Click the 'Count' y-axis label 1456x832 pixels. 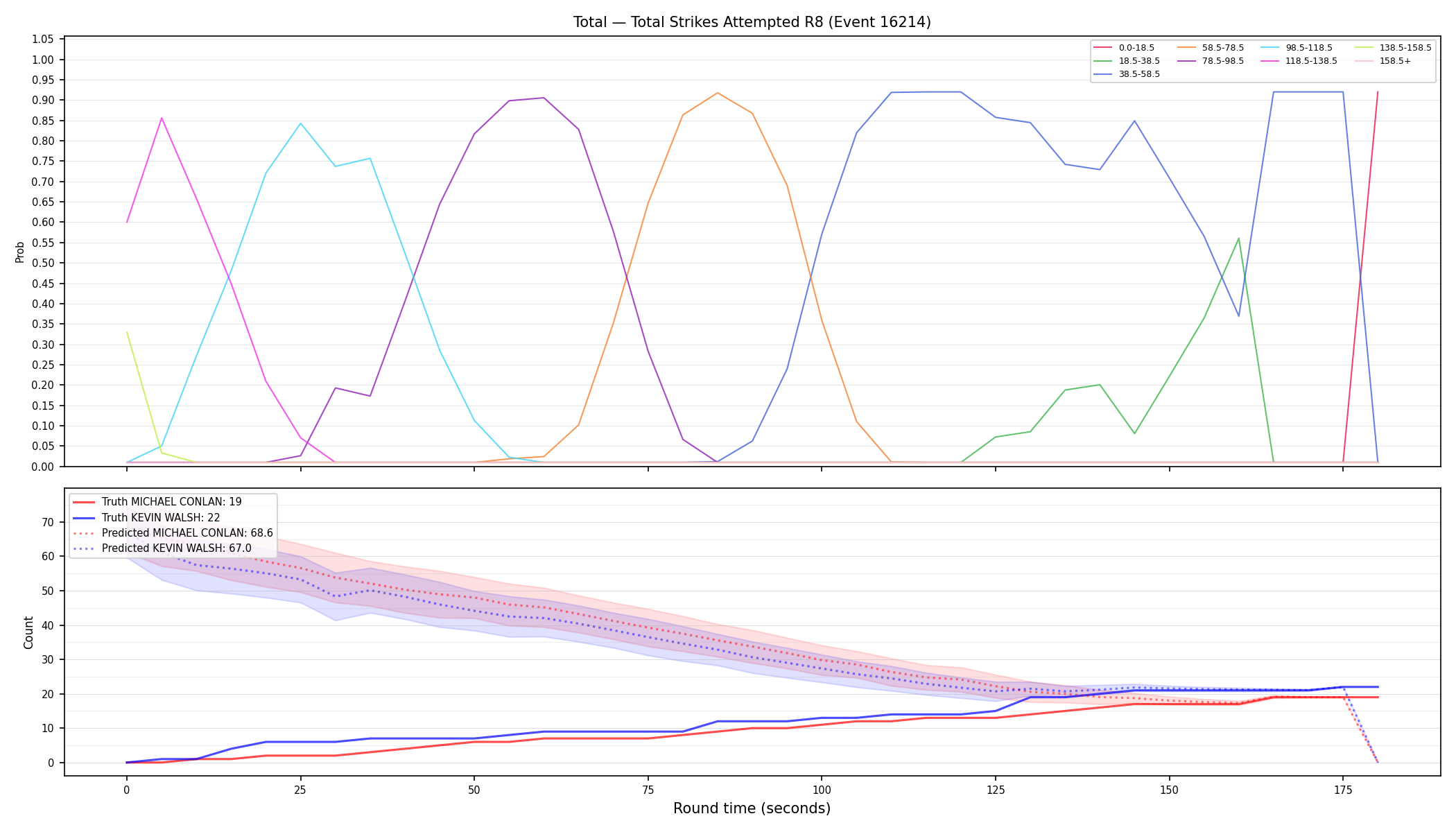pyautogui.click(x=28, y=632)
